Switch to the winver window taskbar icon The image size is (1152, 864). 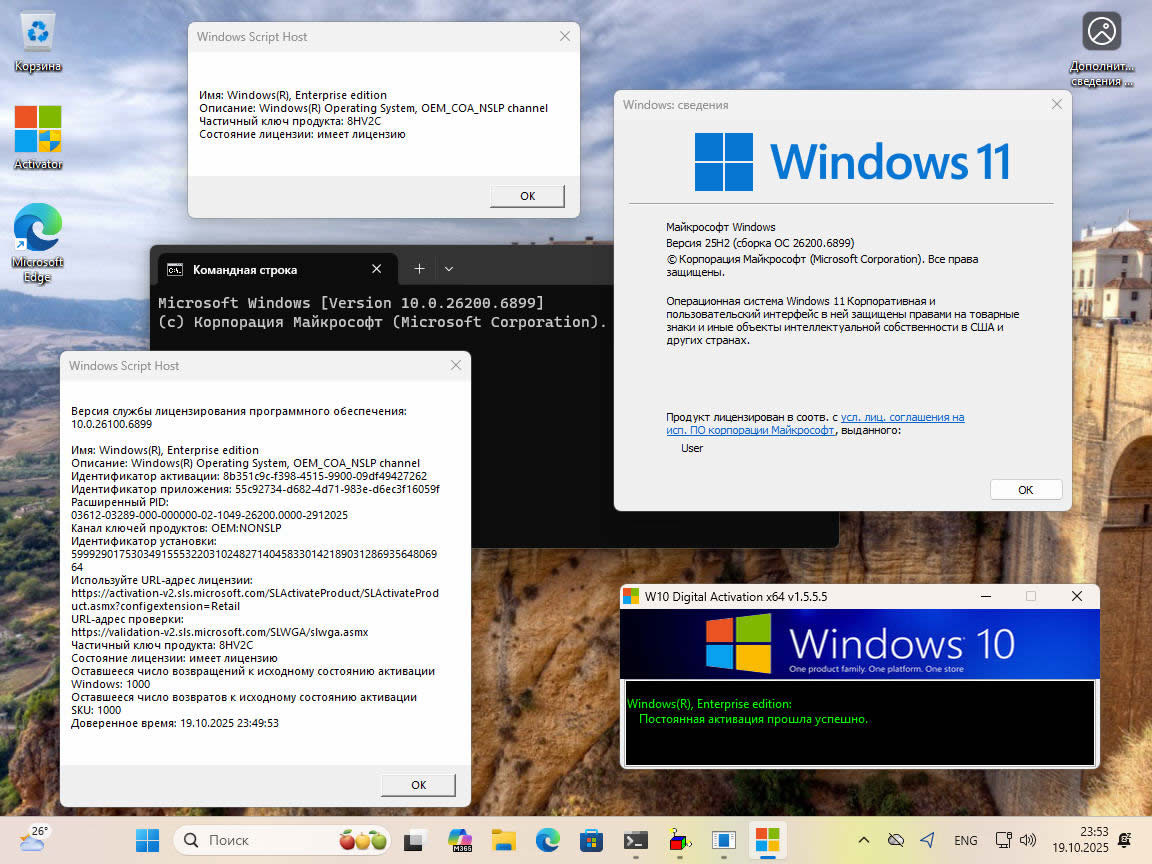[x=724, y=840]
